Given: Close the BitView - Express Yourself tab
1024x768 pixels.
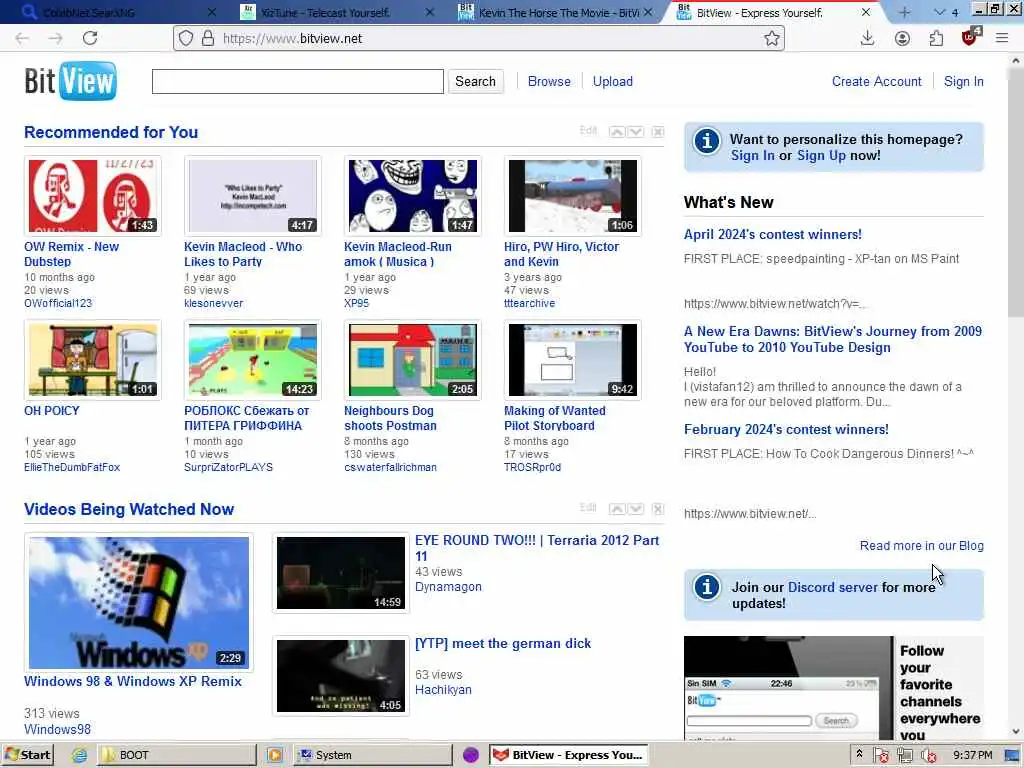Looking at the screenshot, I should click(x=865, y=12).
